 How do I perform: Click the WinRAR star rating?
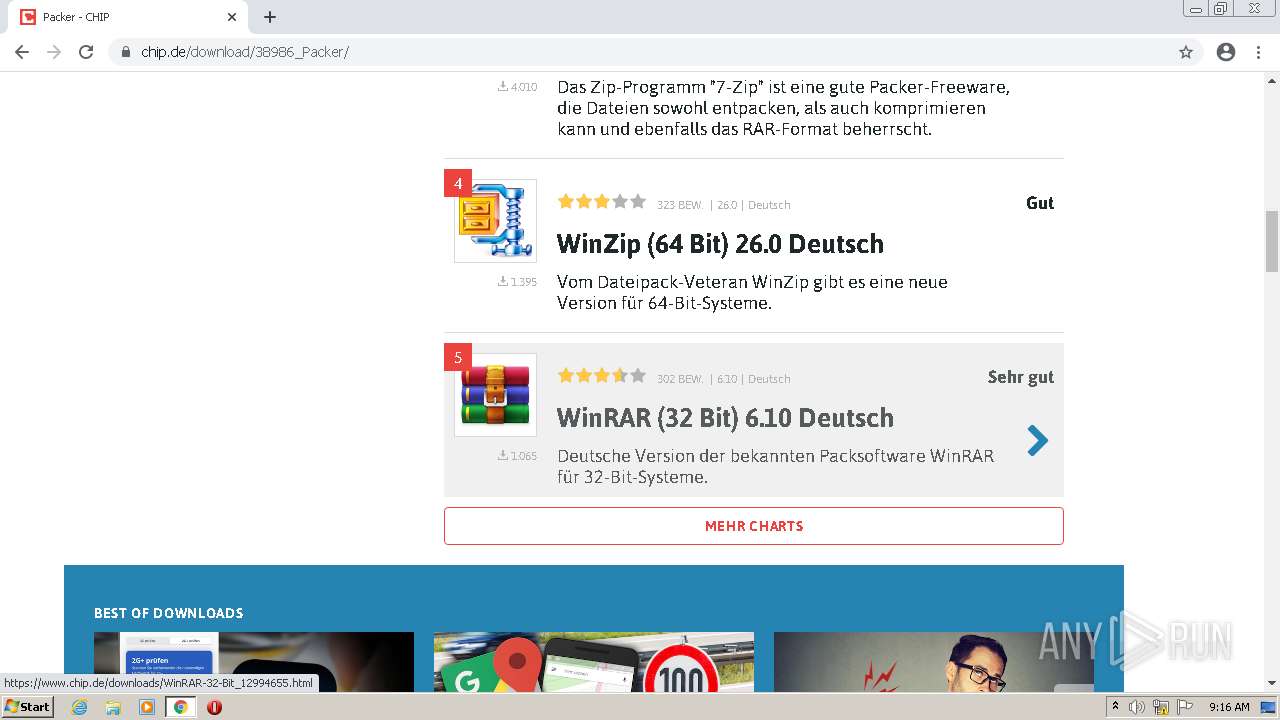[x=602, y=376]
